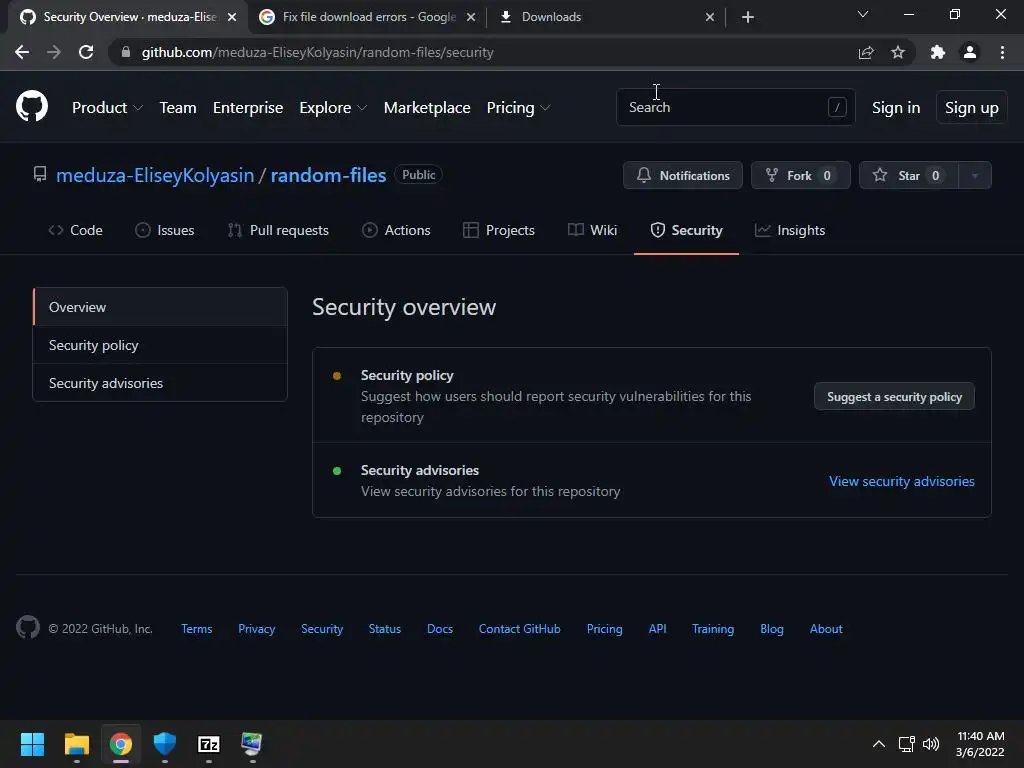Viewport: 1024px width, 768px height.
Task: Open the Docs footer link
Action: pos(440,628)
